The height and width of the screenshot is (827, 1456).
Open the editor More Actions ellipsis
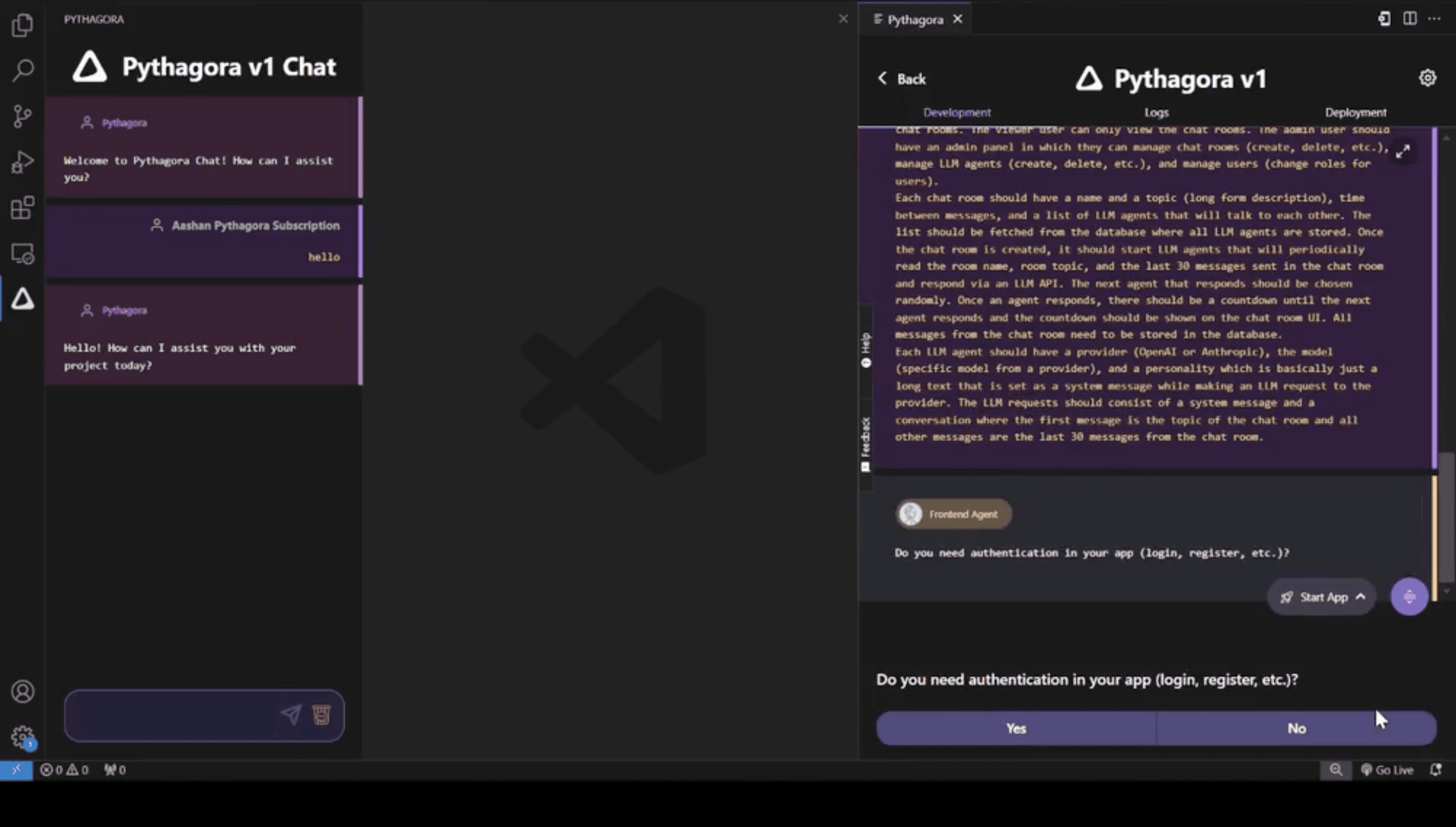[1434, 19]
